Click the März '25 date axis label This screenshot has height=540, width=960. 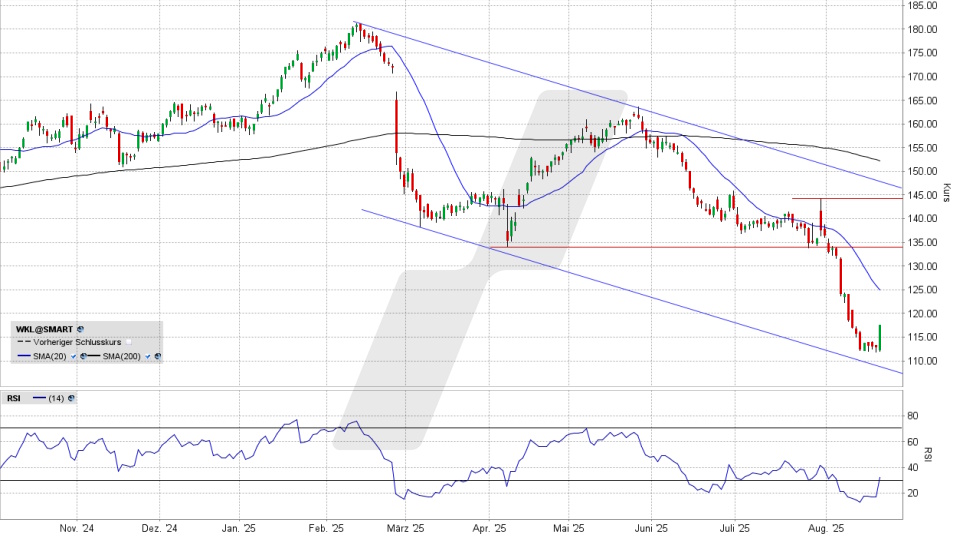tap(405, 528)
